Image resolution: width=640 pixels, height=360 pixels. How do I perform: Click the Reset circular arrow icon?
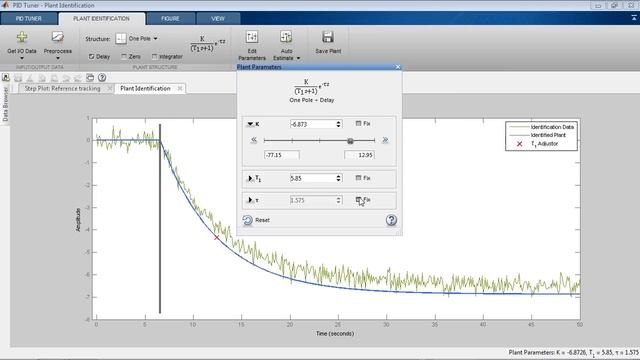click(247, 220)
